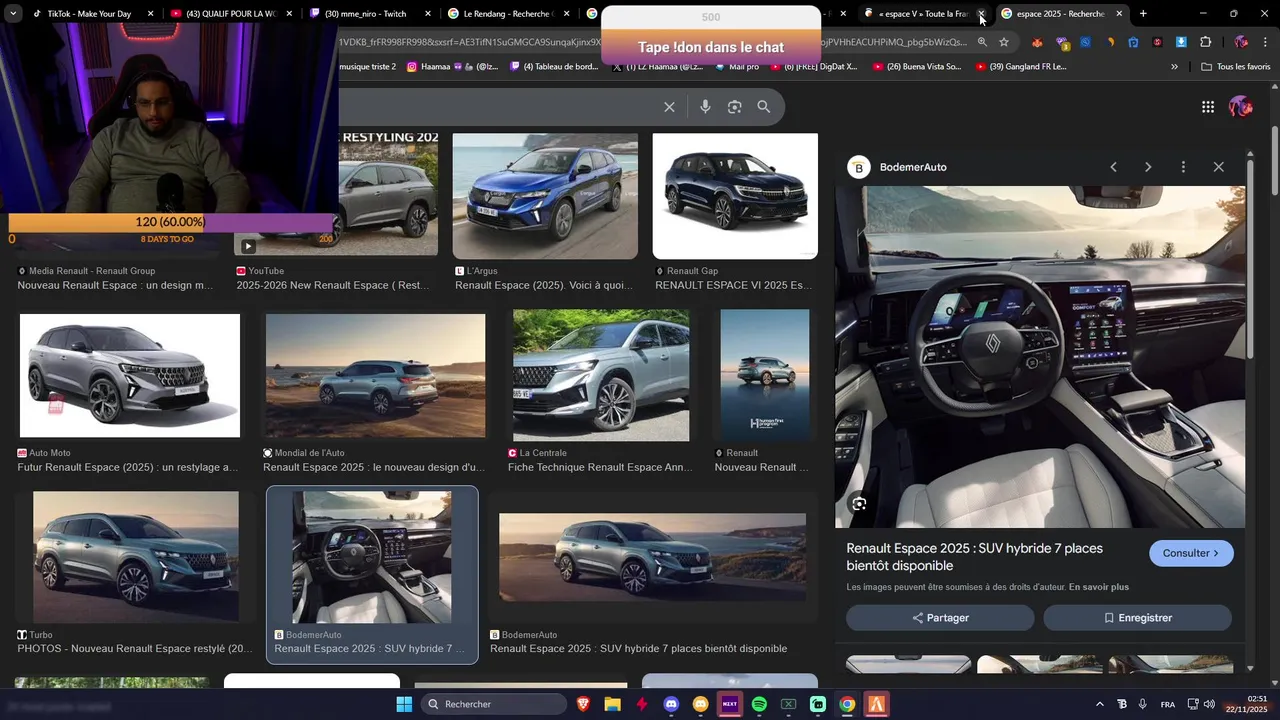Open the Mondial de l'Auto beach thumbnail
This screenshot has height=720, width=1280.
coord(375,376)
